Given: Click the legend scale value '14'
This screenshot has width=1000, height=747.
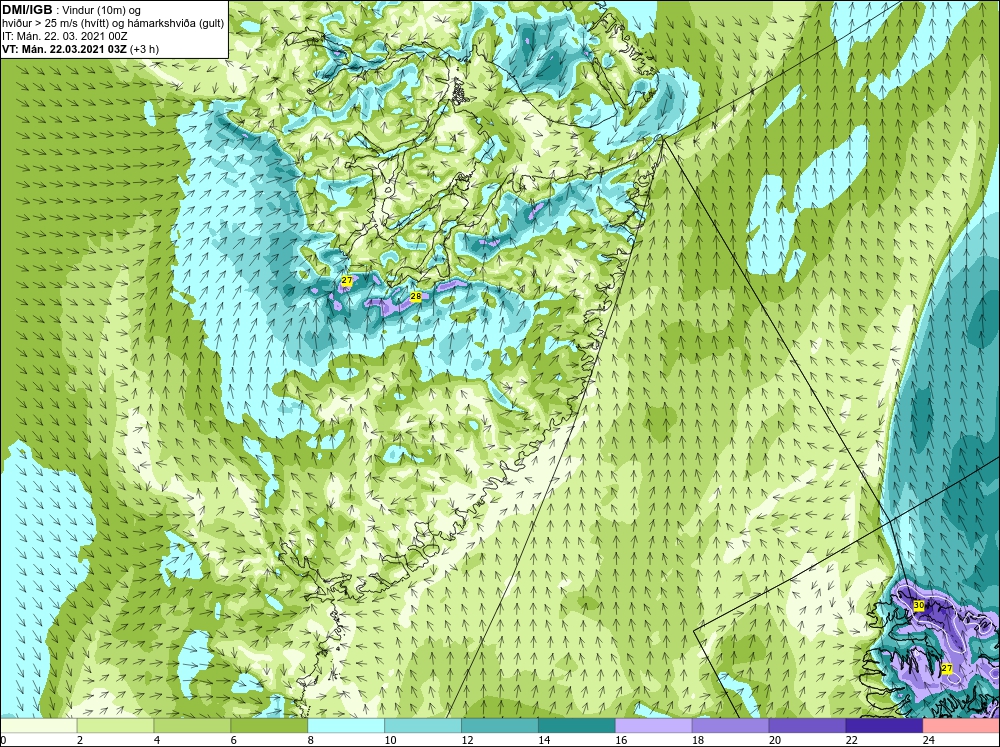Looking at the screenshot, I should click(544, 740).
